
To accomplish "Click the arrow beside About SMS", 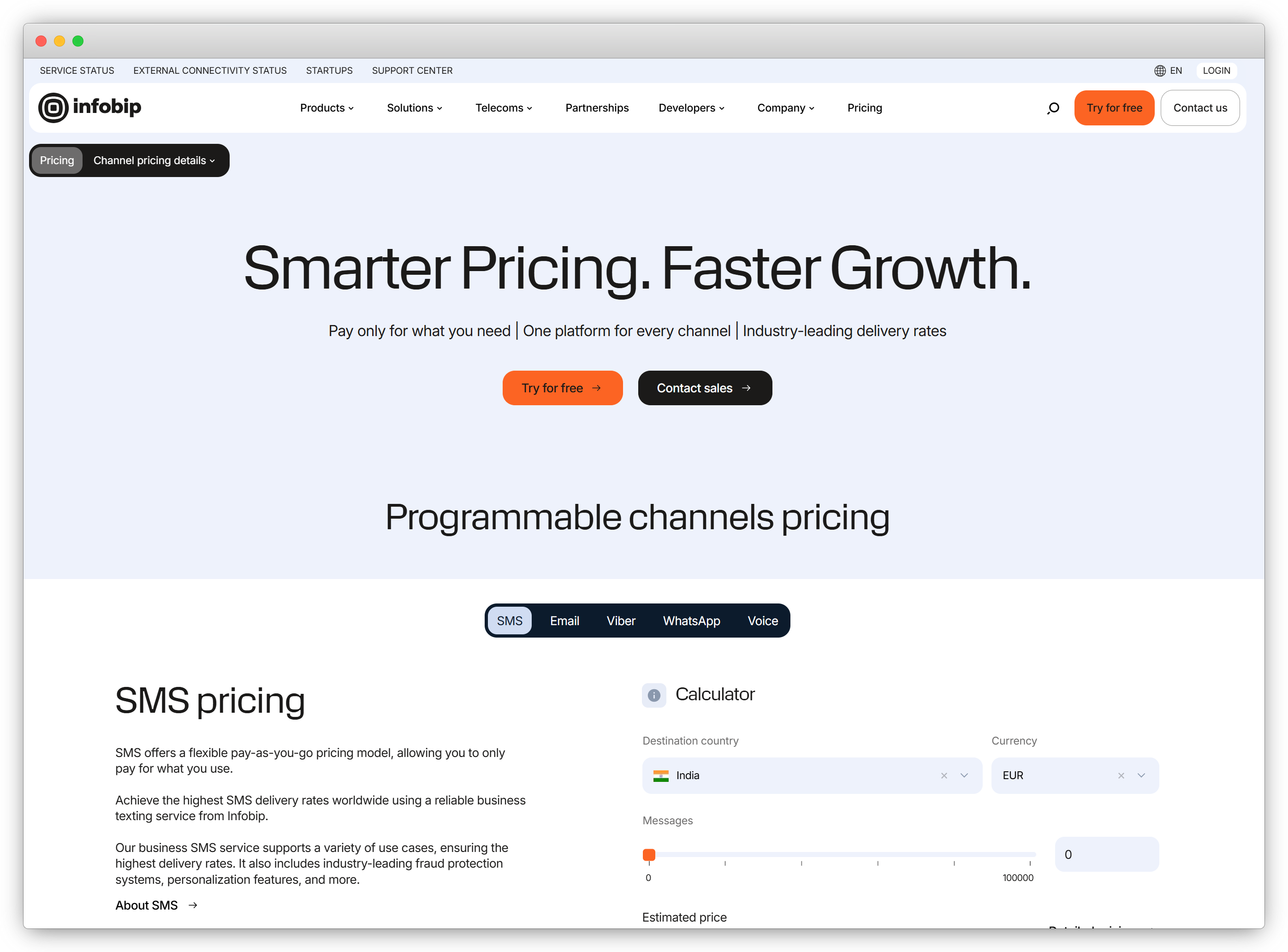I will pos(193,905).
